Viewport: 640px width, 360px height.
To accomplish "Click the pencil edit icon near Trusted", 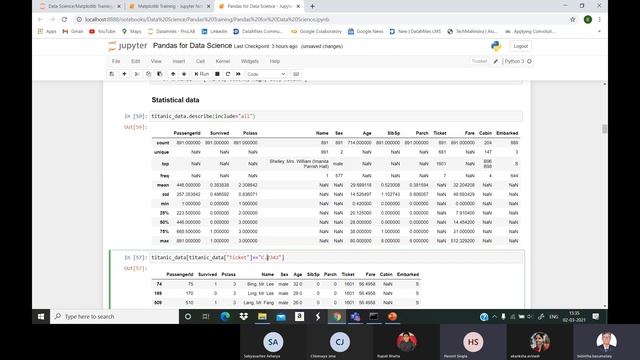I will pos(496,61).
